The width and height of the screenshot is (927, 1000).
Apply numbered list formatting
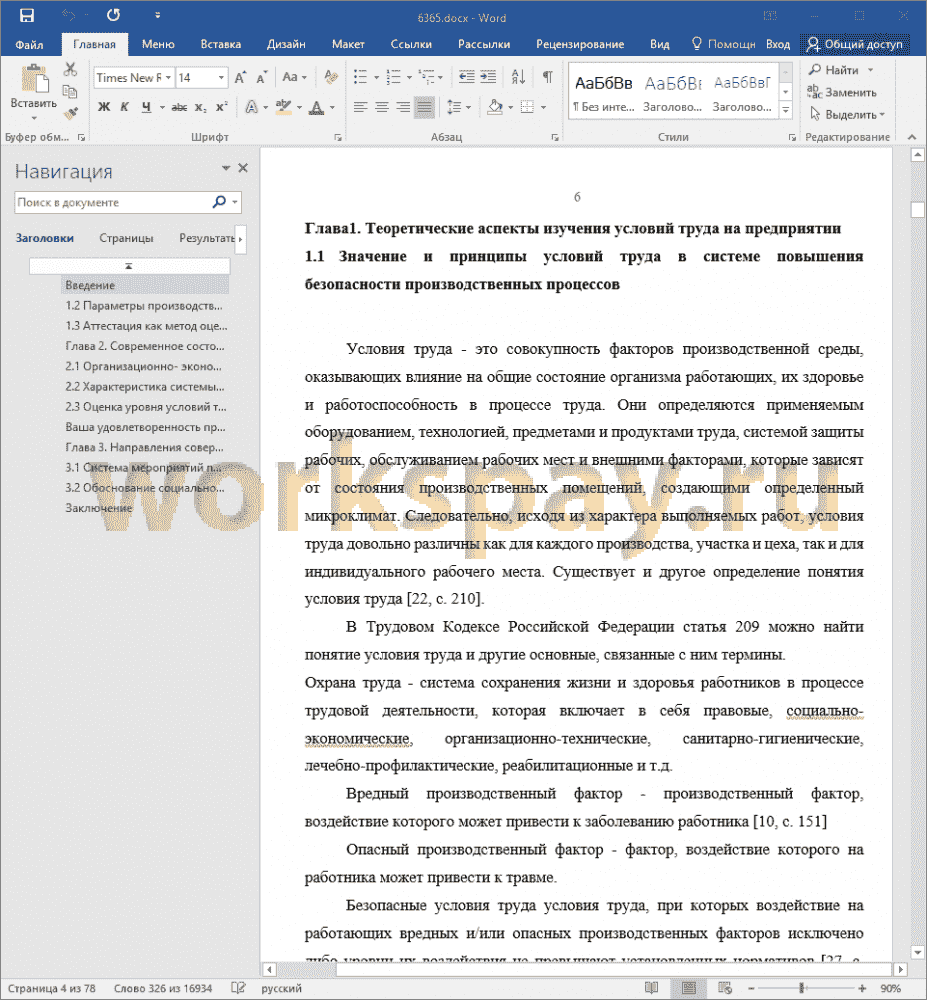pyautogui.click(x=393, y=77)
